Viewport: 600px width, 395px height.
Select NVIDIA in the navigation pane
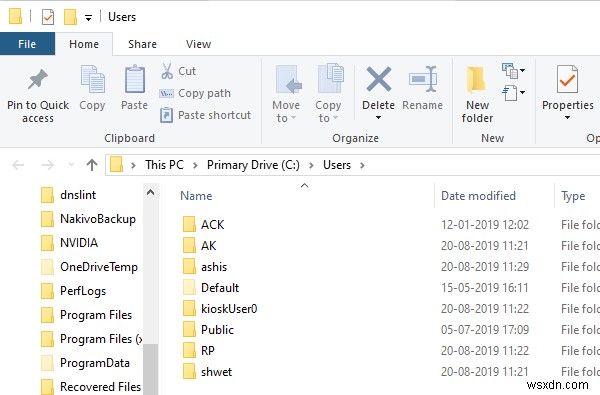(69, 243)
